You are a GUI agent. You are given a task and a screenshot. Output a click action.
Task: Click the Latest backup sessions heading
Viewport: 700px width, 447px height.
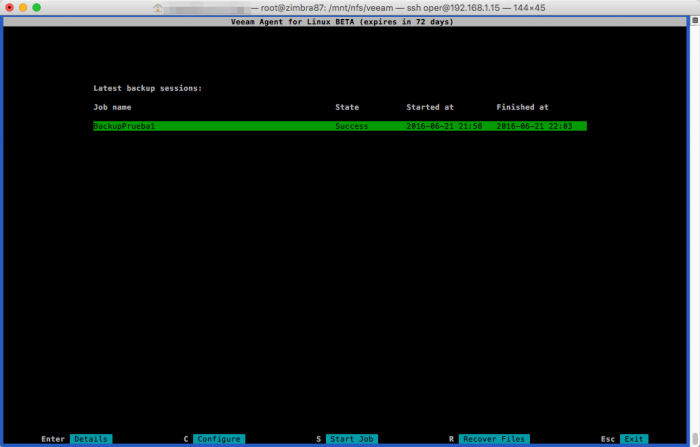tap(148, 88)
